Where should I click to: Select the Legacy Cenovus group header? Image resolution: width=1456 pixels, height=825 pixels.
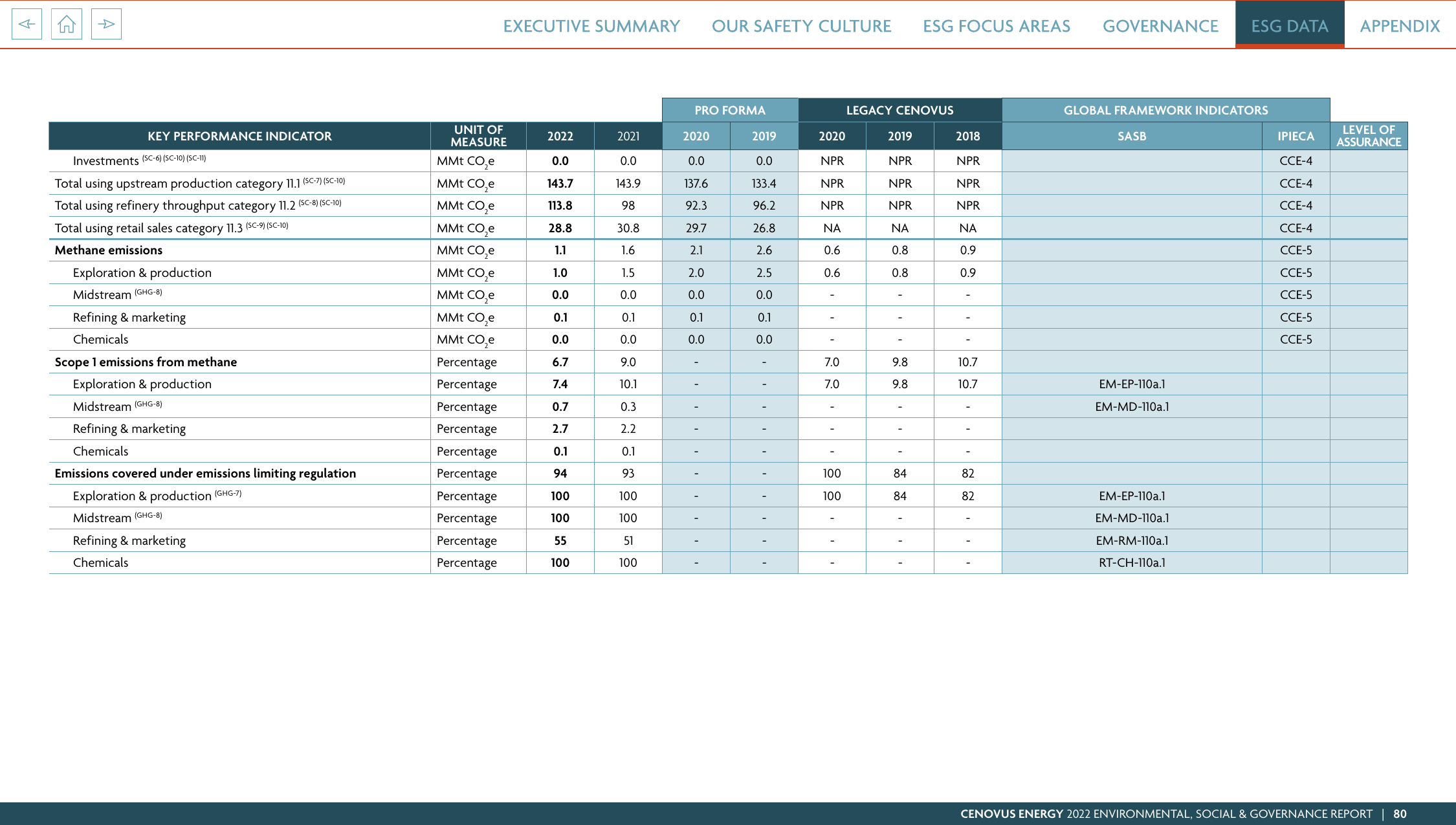click(899, 110)
